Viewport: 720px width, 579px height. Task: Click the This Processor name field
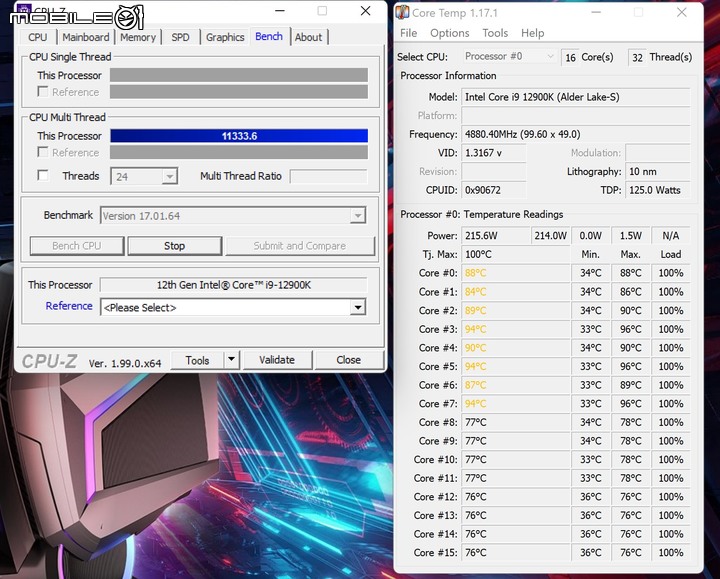click(234, 285)
